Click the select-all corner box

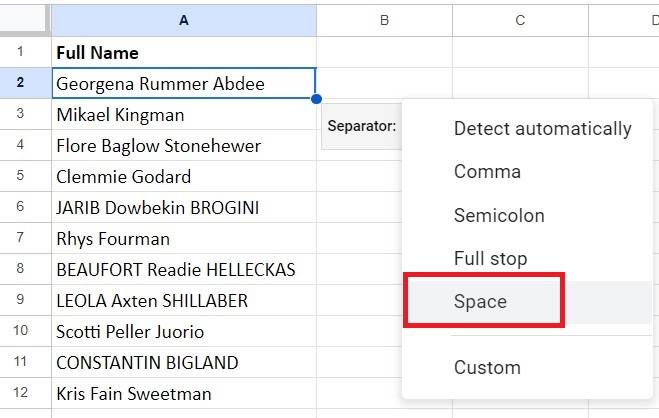[x=25, y=19]
